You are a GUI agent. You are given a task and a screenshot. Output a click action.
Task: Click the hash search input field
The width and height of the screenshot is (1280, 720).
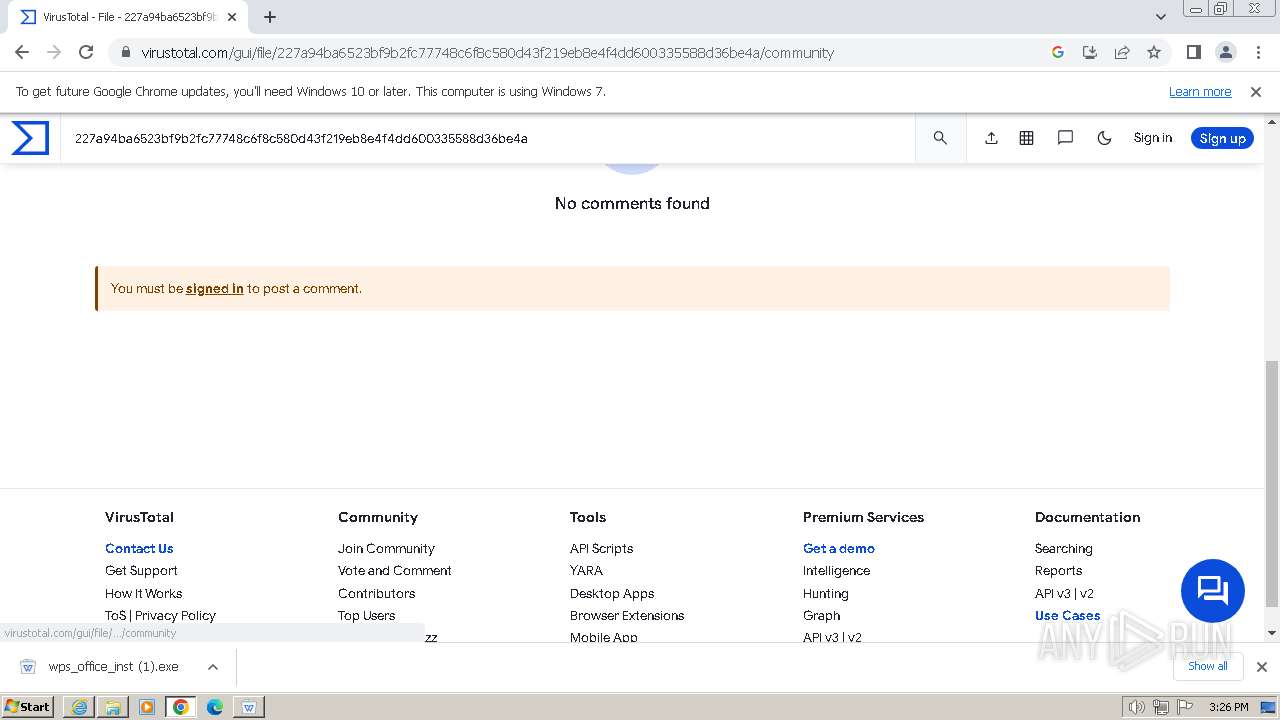coord(488,138)
